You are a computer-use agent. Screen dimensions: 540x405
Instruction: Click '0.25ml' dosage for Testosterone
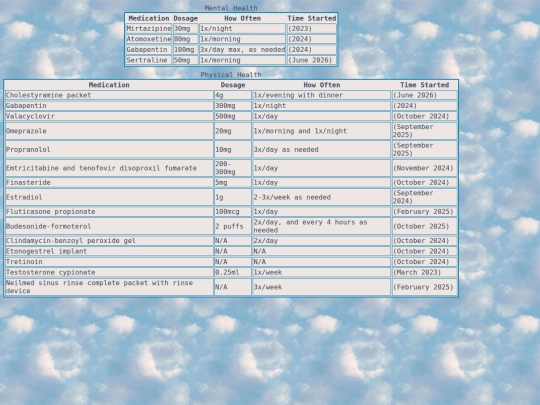pyautogui.click(x=233, y=272)
